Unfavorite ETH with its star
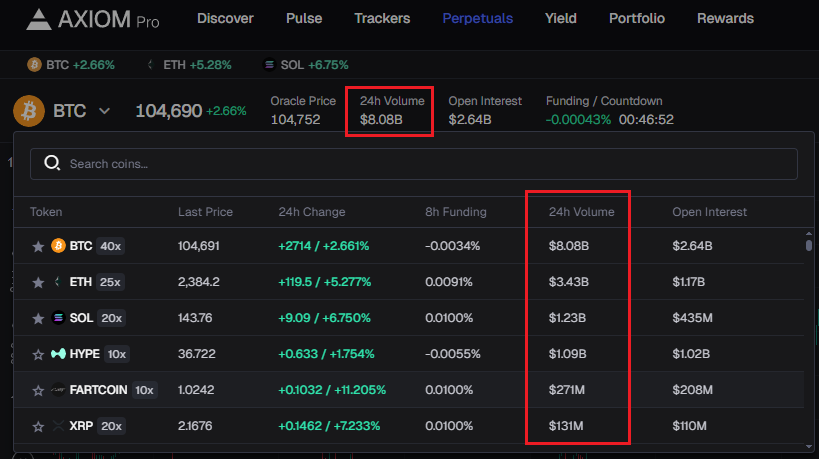The width and height of the screenshot is (819, 459). 38,283
